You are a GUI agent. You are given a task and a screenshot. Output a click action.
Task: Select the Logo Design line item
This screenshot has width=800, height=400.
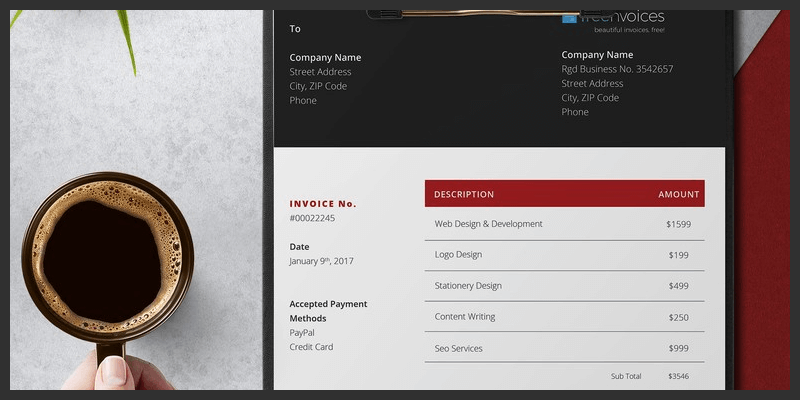458,255
